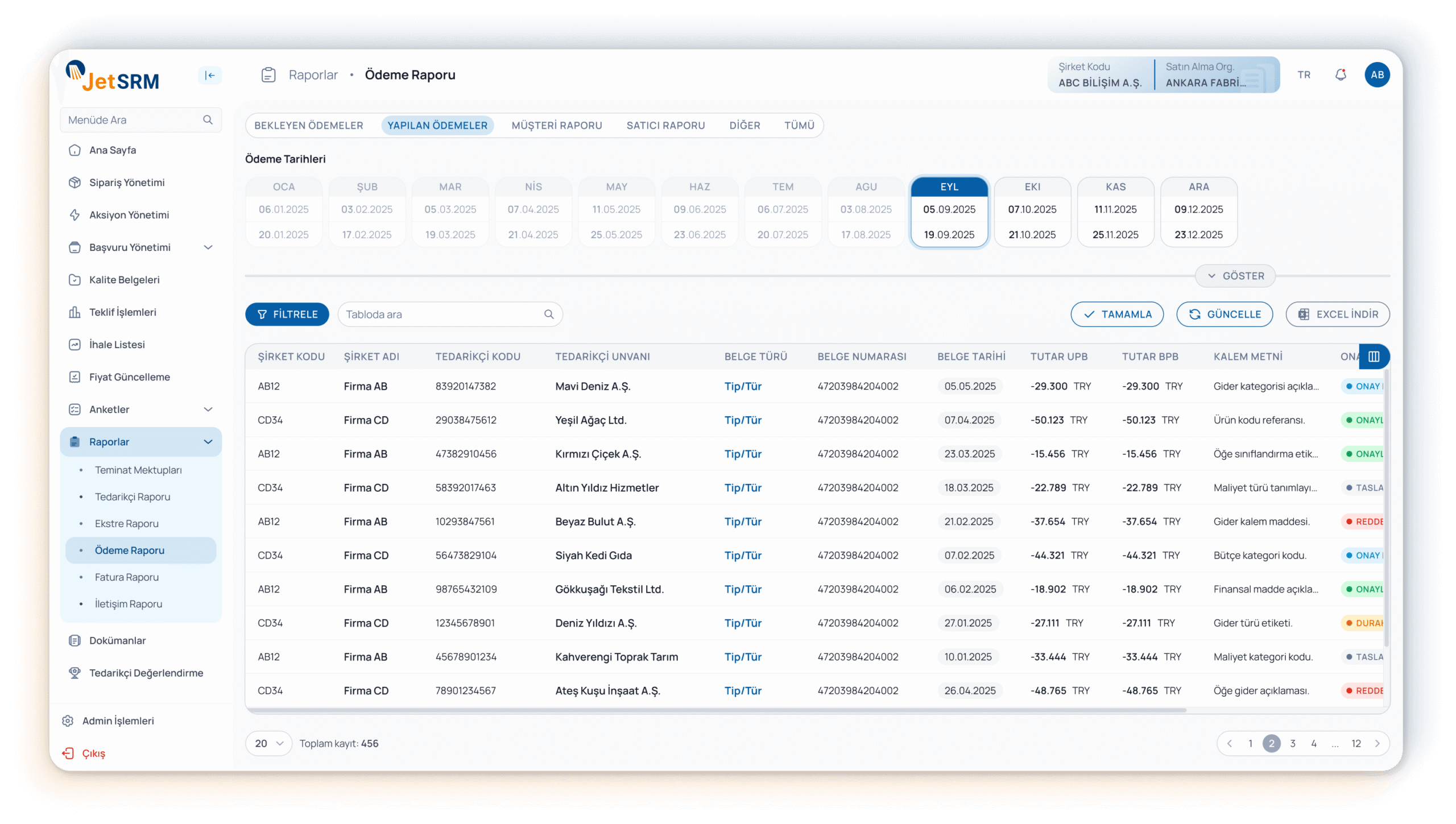The width and height of the screenshot is (1456, 824).
Task: Click the Çıkış logout icon
Action: point(68,753)
